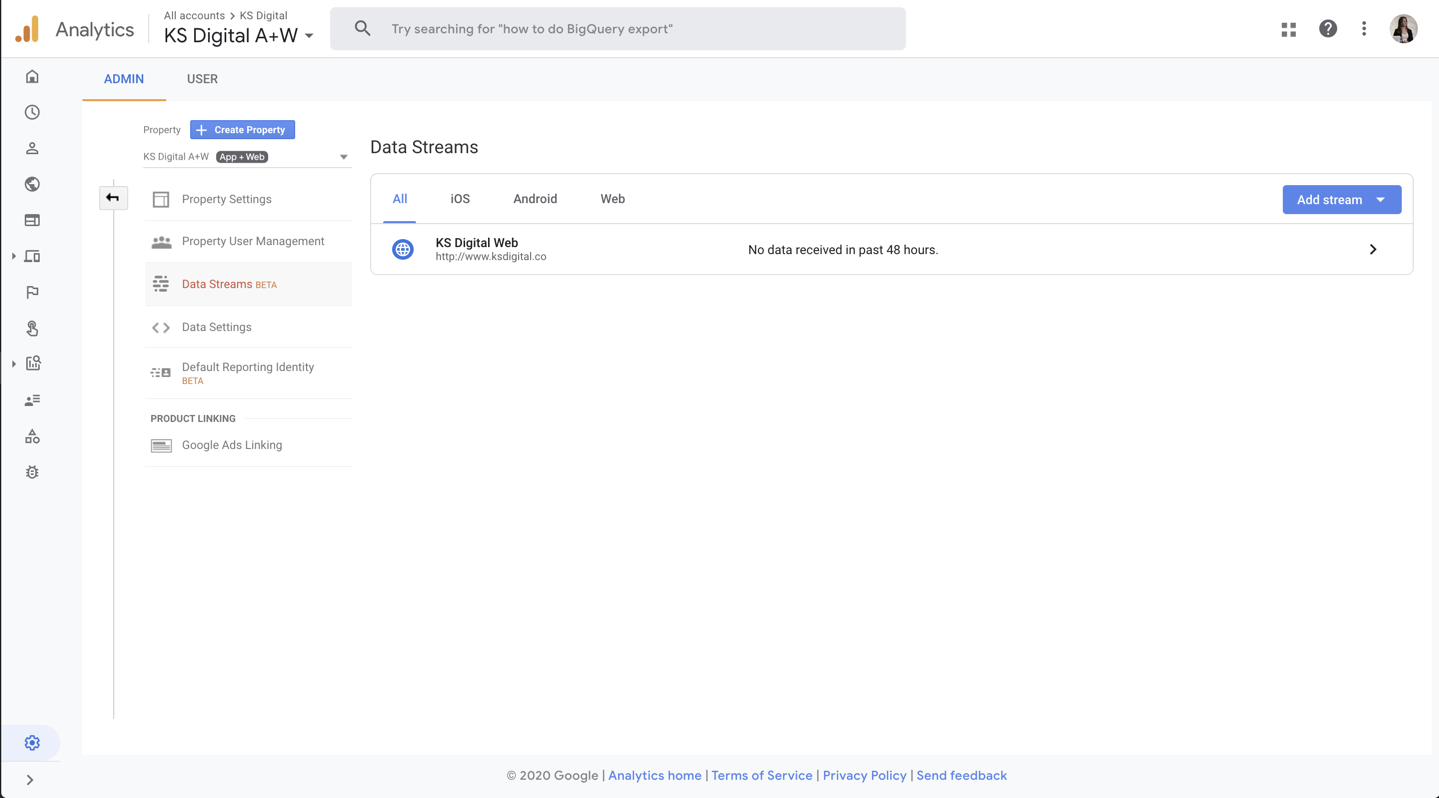The image size is (1439, 798).
Task: Open the Home icon in the left sidebar
Action: pos(32,77)
